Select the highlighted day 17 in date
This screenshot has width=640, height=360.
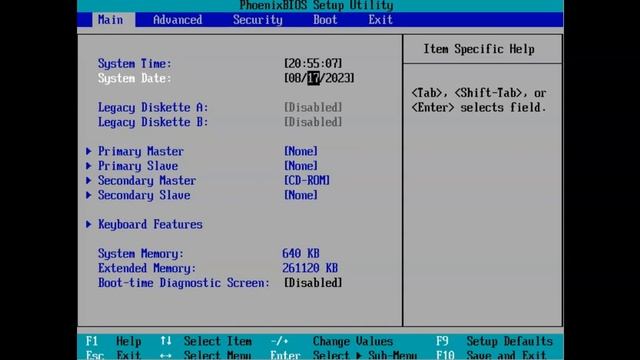tap(313, 78)
